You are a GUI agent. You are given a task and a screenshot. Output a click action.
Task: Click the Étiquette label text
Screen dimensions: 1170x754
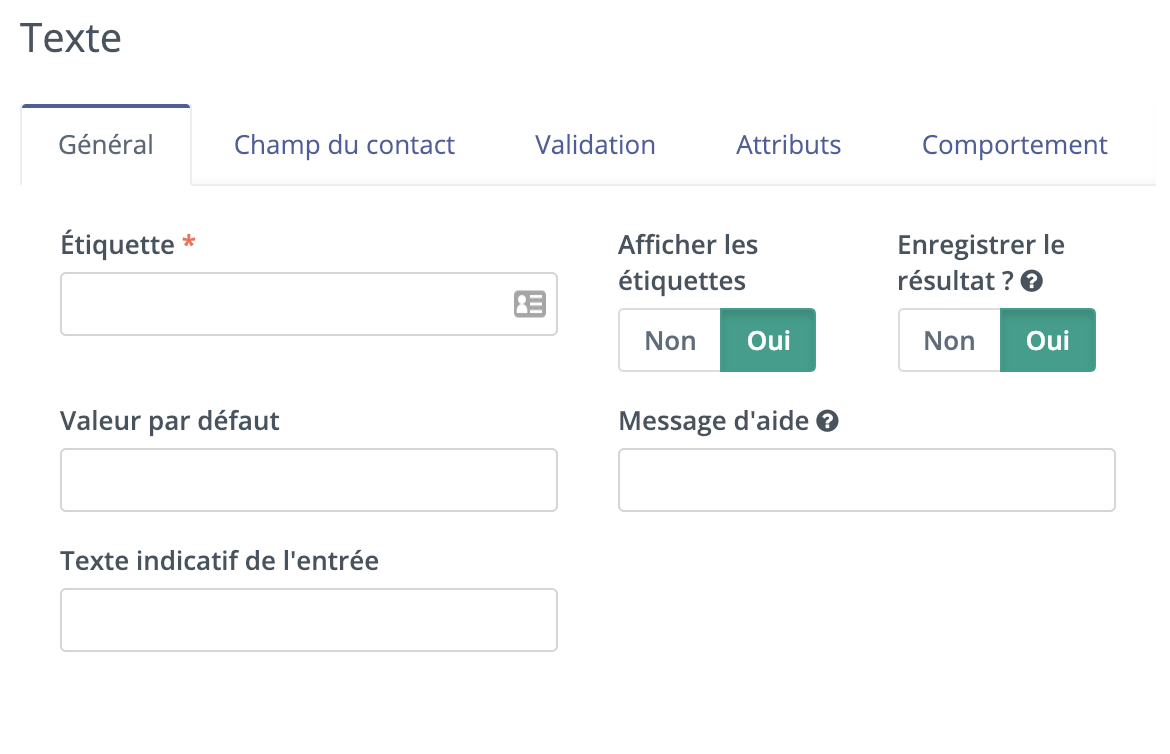(x=117, y=245)
